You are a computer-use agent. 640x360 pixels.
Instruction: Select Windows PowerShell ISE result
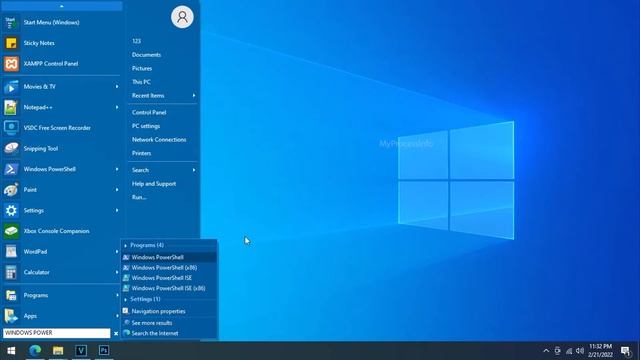pos(169,278)
